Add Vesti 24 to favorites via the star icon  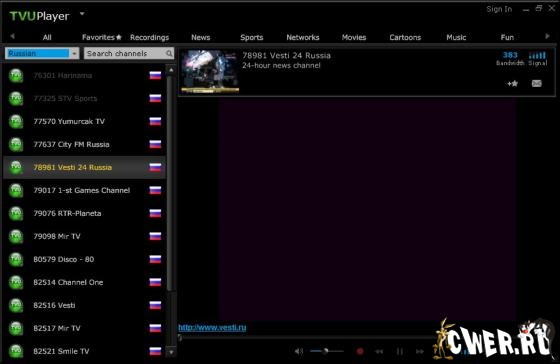pyautogui.click(x=512, y=84)
